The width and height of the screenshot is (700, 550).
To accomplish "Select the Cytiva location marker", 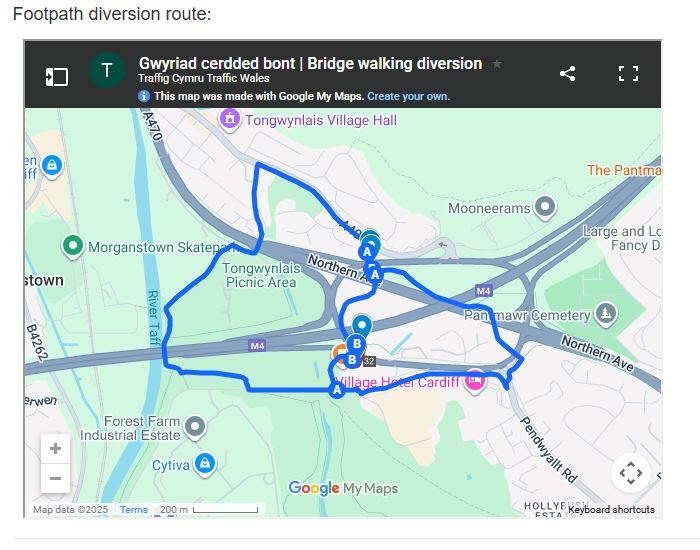I will pos(205,464).
